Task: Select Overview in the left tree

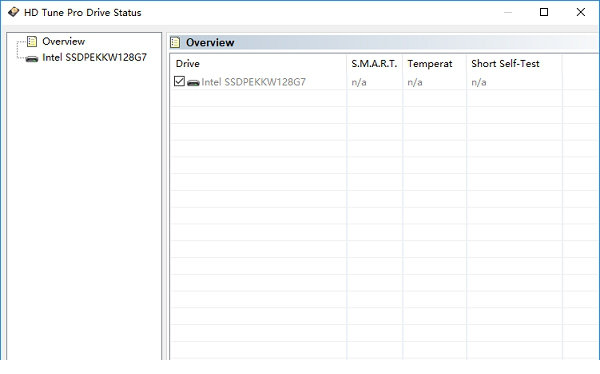Action: point(64,41)
